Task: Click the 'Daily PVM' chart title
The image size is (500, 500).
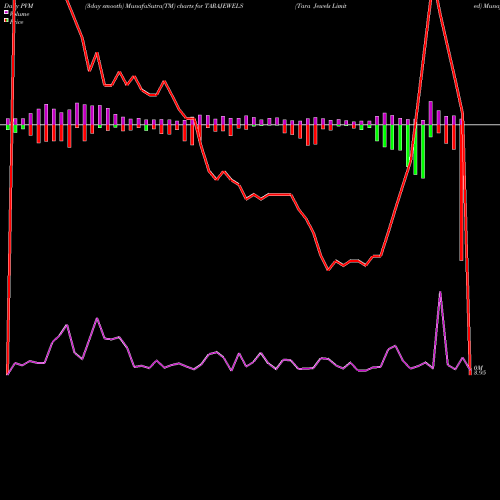Action: [19, 6]
